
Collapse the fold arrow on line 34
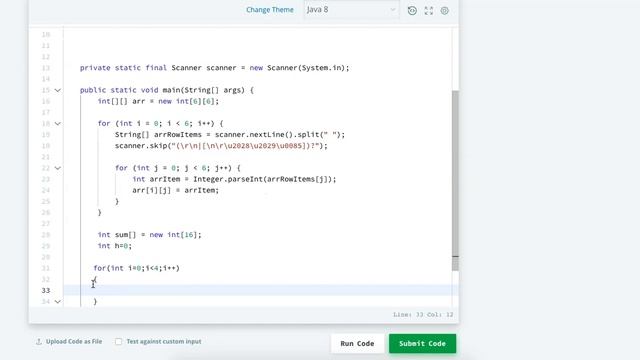point(58,302)
